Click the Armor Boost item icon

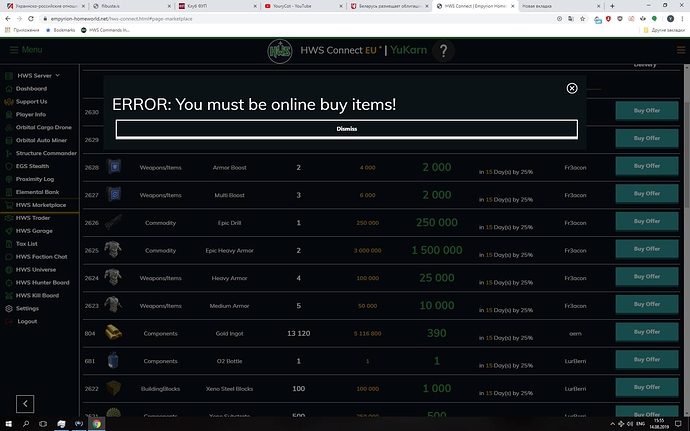114,167
